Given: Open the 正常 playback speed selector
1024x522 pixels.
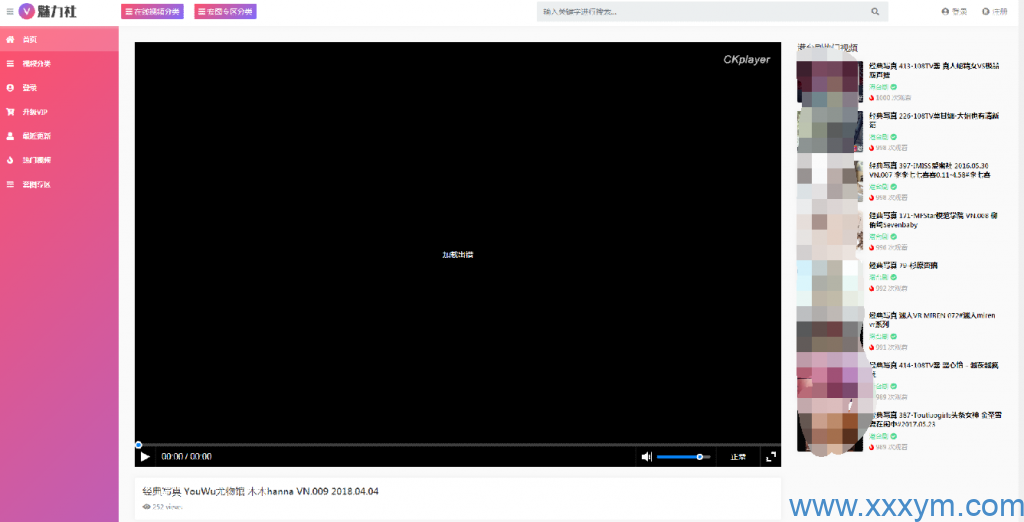Looking at the screenshot, I should click(738, 457).
